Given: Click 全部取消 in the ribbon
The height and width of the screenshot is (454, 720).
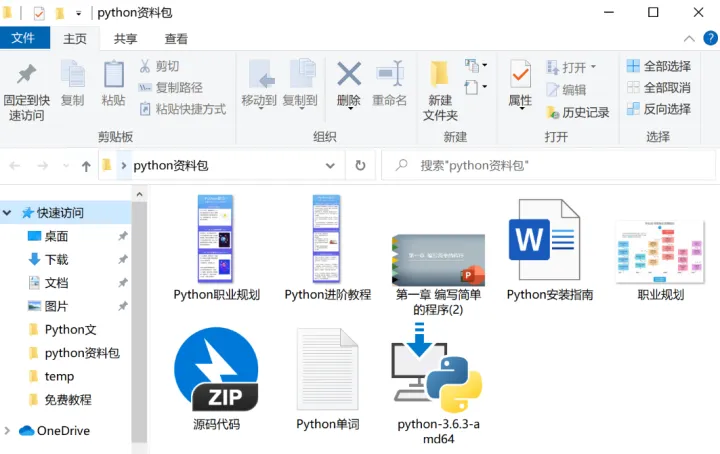Looking at the screenshot, I should click(x=659, y=87).
